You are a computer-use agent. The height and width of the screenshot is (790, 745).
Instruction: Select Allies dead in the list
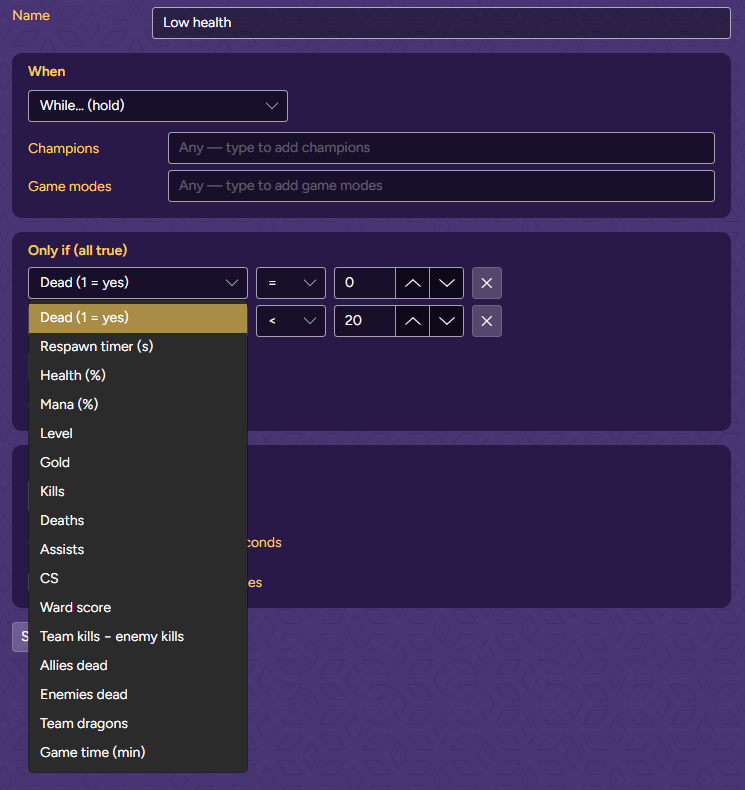138,666
